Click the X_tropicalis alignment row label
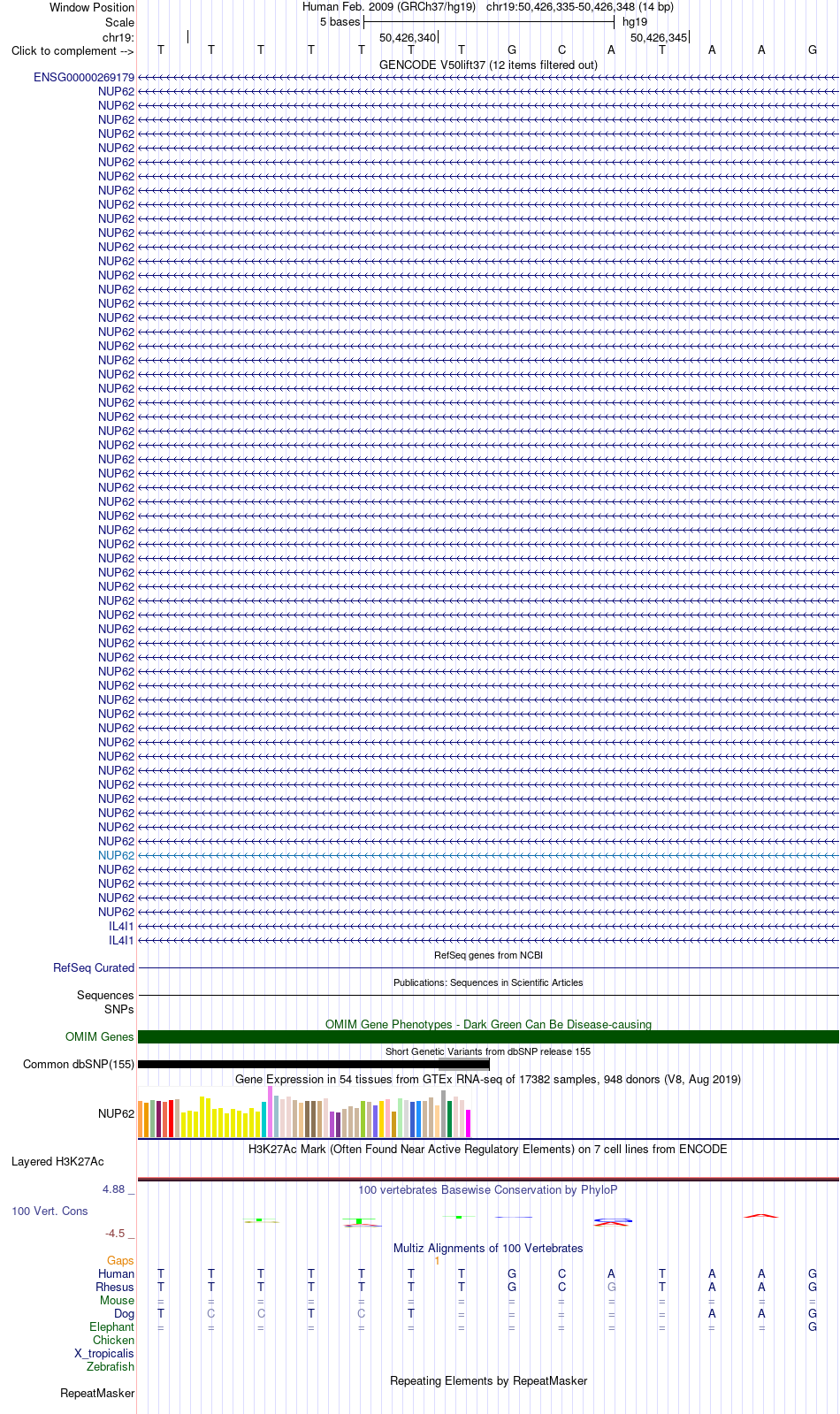 104,1354
